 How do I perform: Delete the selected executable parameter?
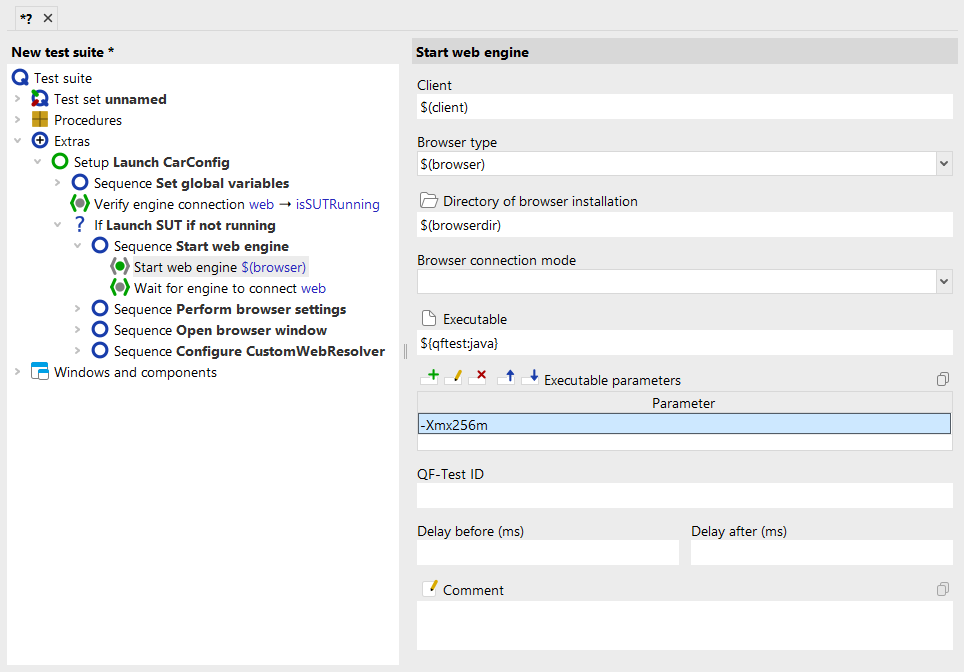click(478, 378)
